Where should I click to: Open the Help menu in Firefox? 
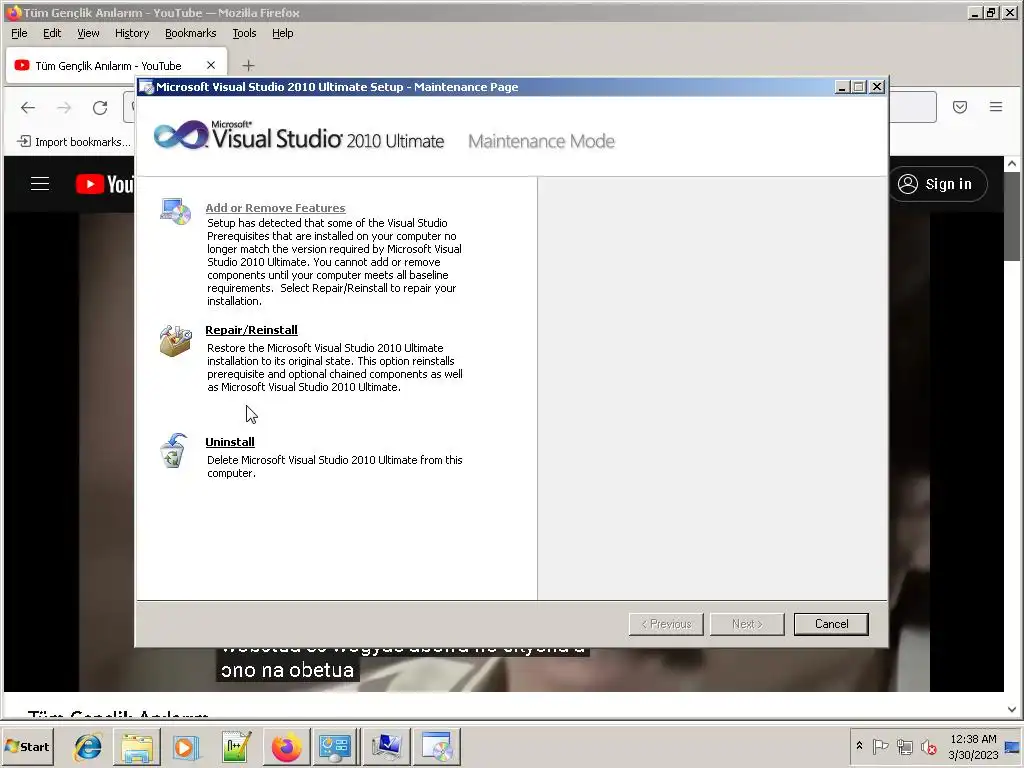coord(282,33)
